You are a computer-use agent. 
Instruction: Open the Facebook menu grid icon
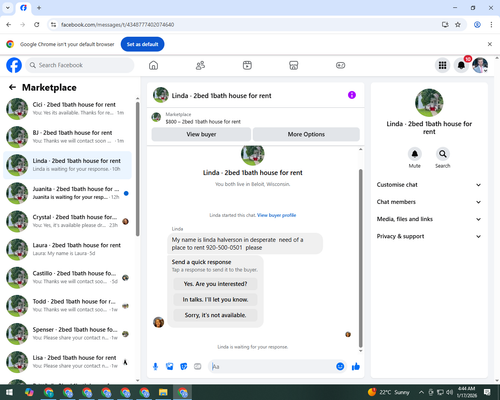(x=442, y=65)
